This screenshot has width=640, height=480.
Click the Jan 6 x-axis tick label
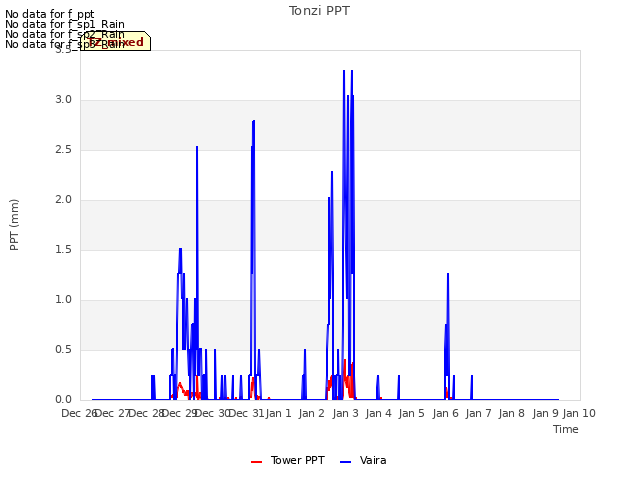(x=445, y=413)
